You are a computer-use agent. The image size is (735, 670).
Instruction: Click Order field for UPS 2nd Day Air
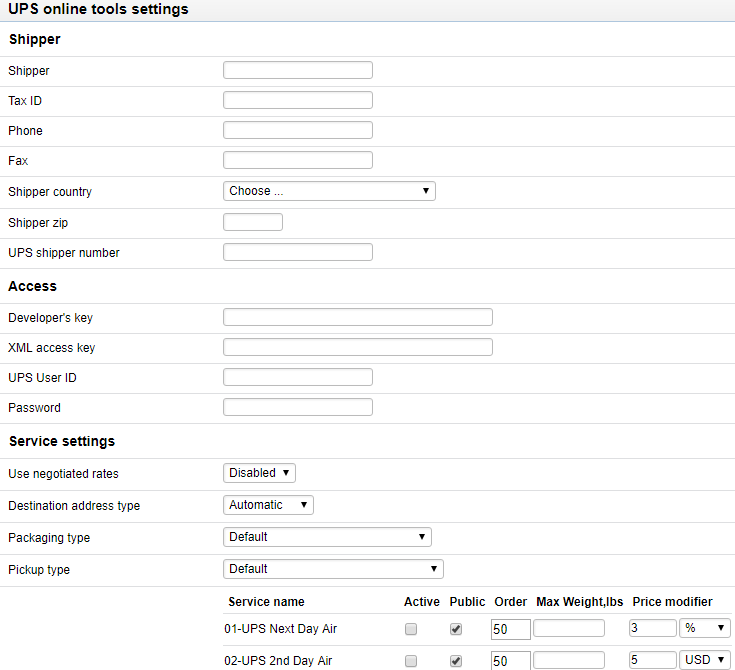pyautogui.click(x=510, y=661)
